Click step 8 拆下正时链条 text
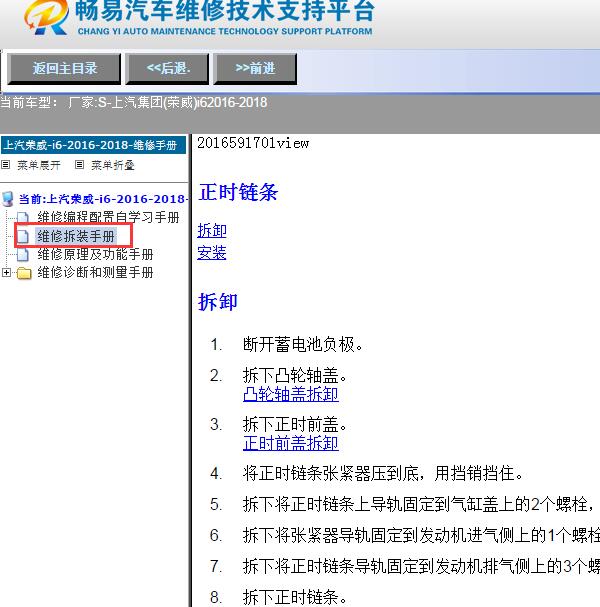This screenshot has height=607, width=600. [x=295, y=597]
